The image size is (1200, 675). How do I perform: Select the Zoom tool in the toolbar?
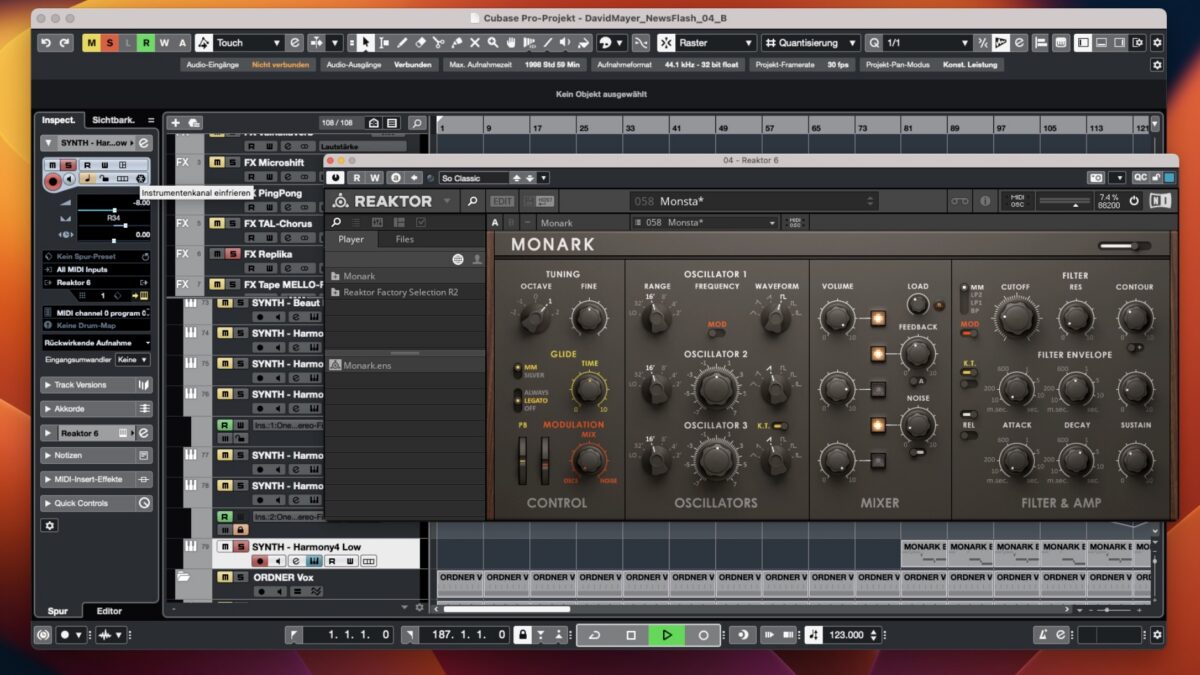click(493, 43)
